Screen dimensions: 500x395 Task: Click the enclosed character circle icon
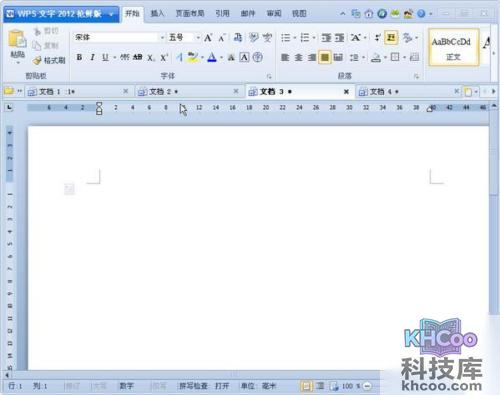pyautogui.click(x=257, y=57)
